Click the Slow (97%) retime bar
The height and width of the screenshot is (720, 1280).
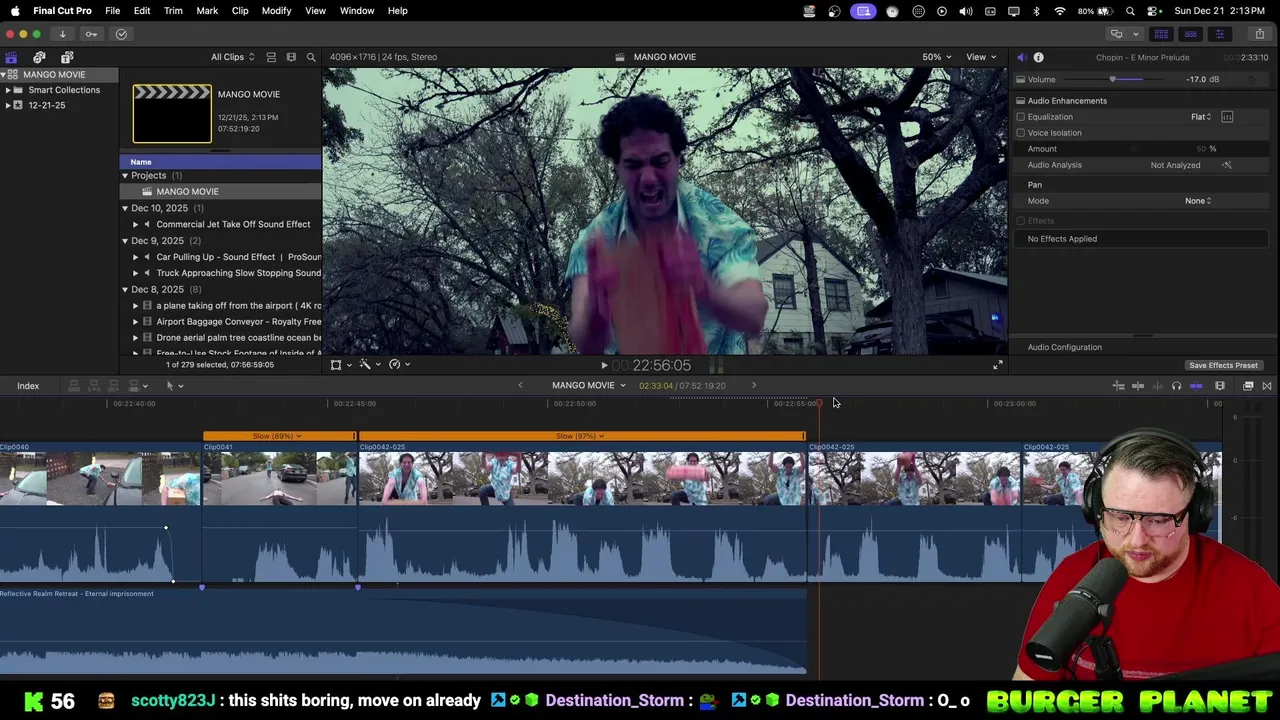click(x=582, y=436)
